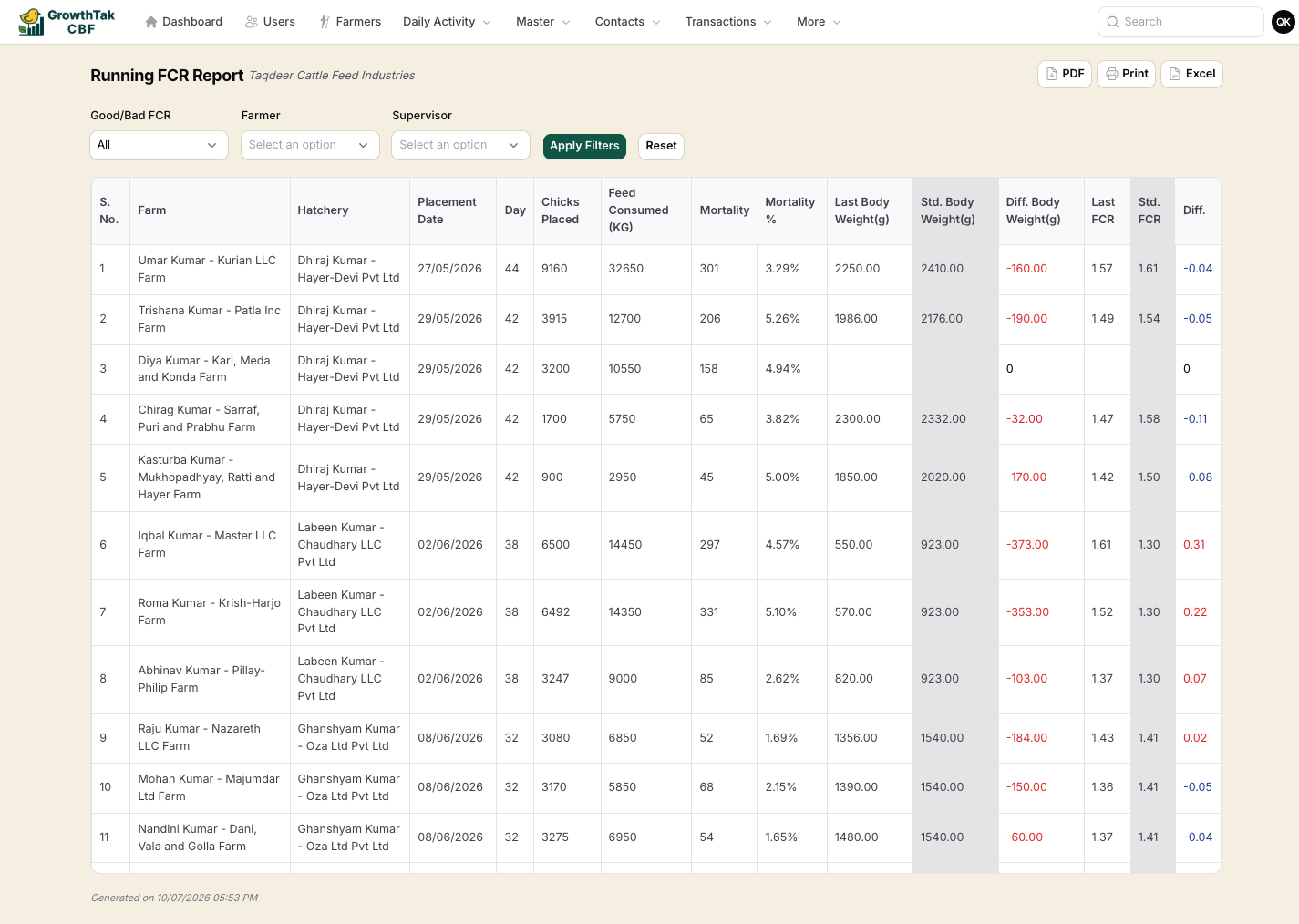Click the search magnifier icon

1113,22
